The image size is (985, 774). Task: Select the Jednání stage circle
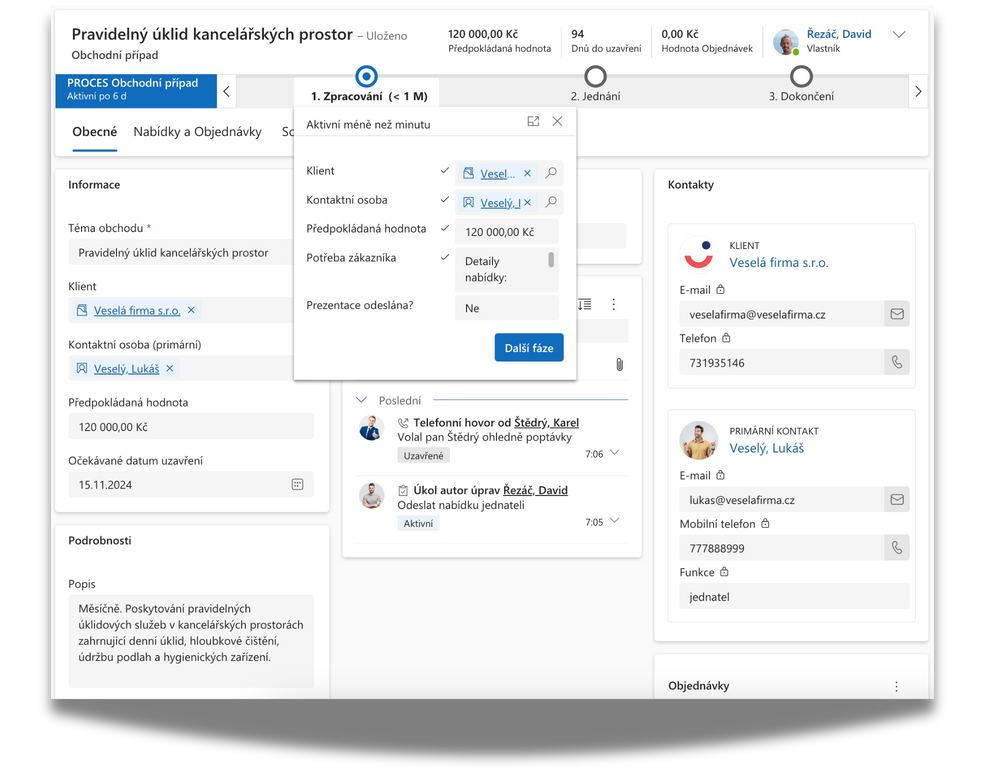[x=595, y=76]
